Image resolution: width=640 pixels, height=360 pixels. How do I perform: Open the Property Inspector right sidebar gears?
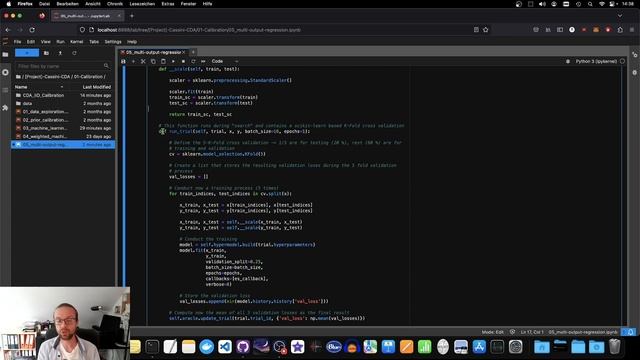coord(635,55)
